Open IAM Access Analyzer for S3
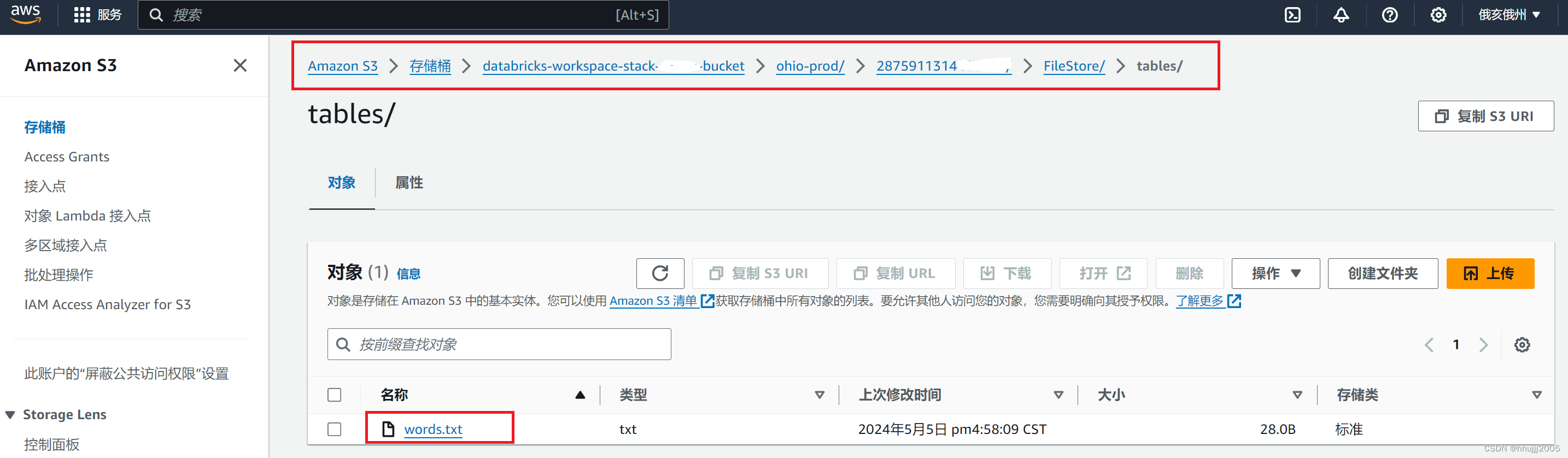This screenshot has width=1568, height=458. [x=108, y=305]
